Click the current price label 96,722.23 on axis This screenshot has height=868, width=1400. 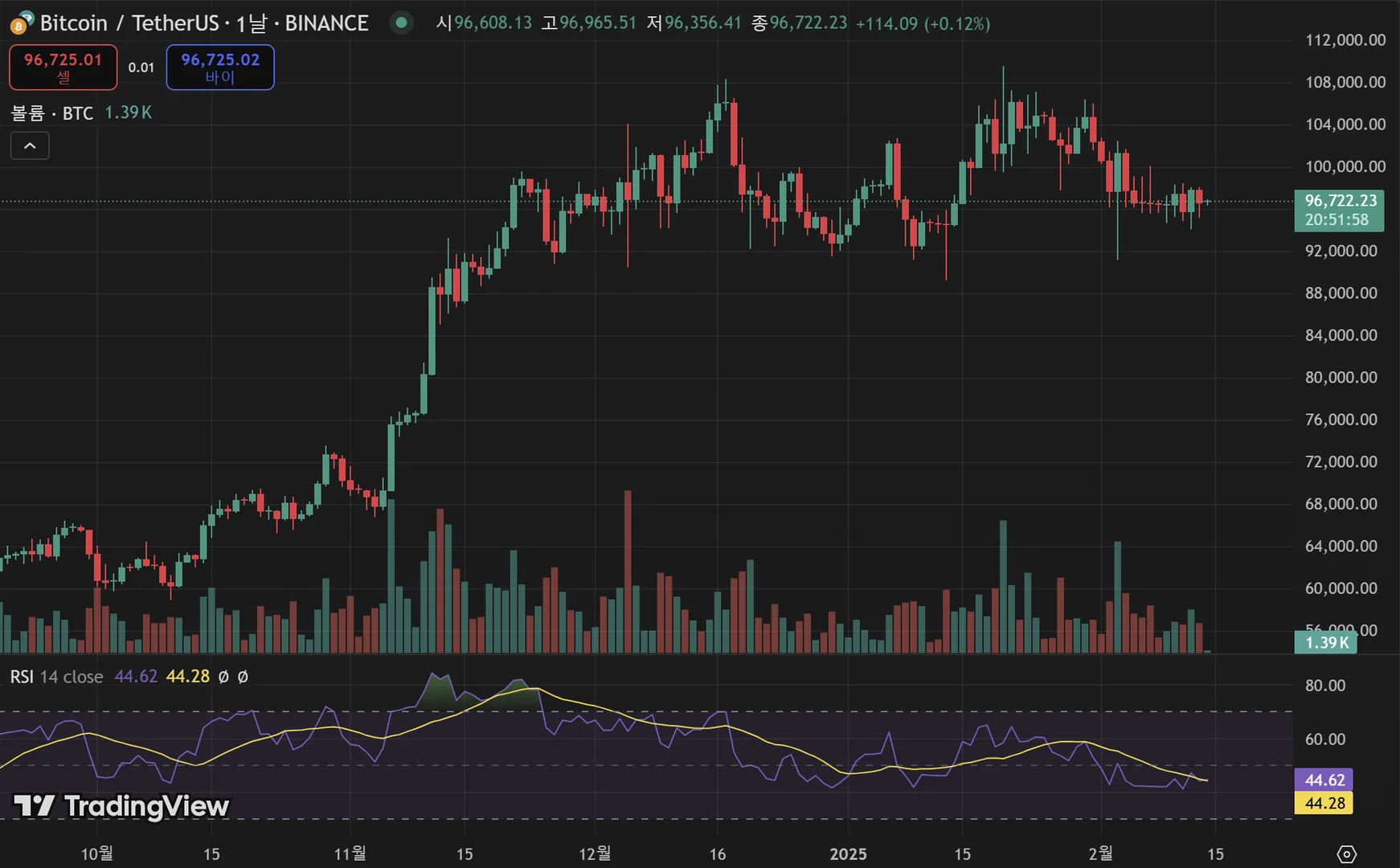pos(1339,210)
